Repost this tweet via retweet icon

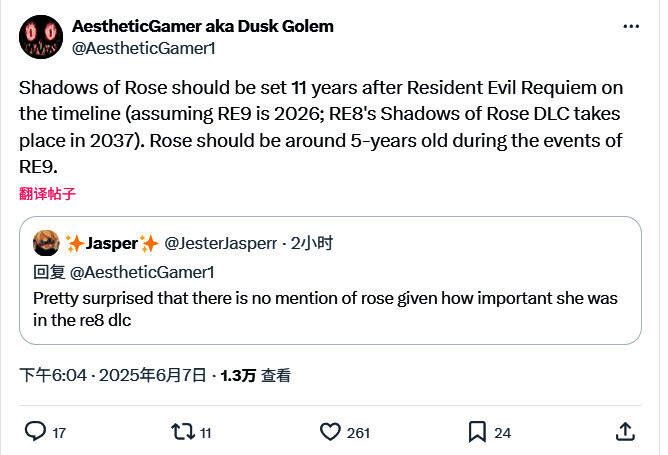pyautogui.click(x=183, y=431)
